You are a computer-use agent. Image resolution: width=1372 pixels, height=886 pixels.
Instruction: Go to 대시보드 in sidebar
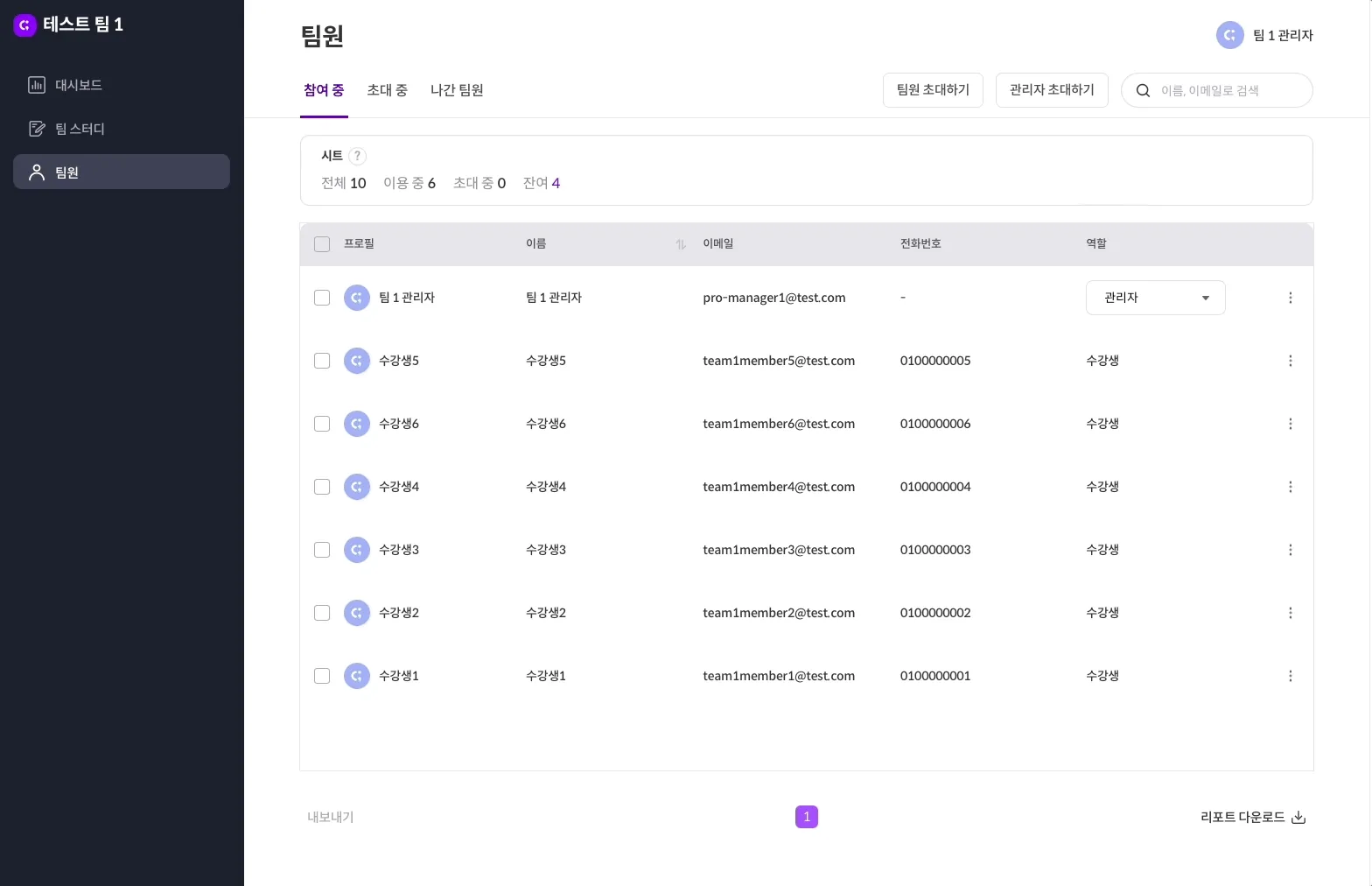(x=79, y=85)
